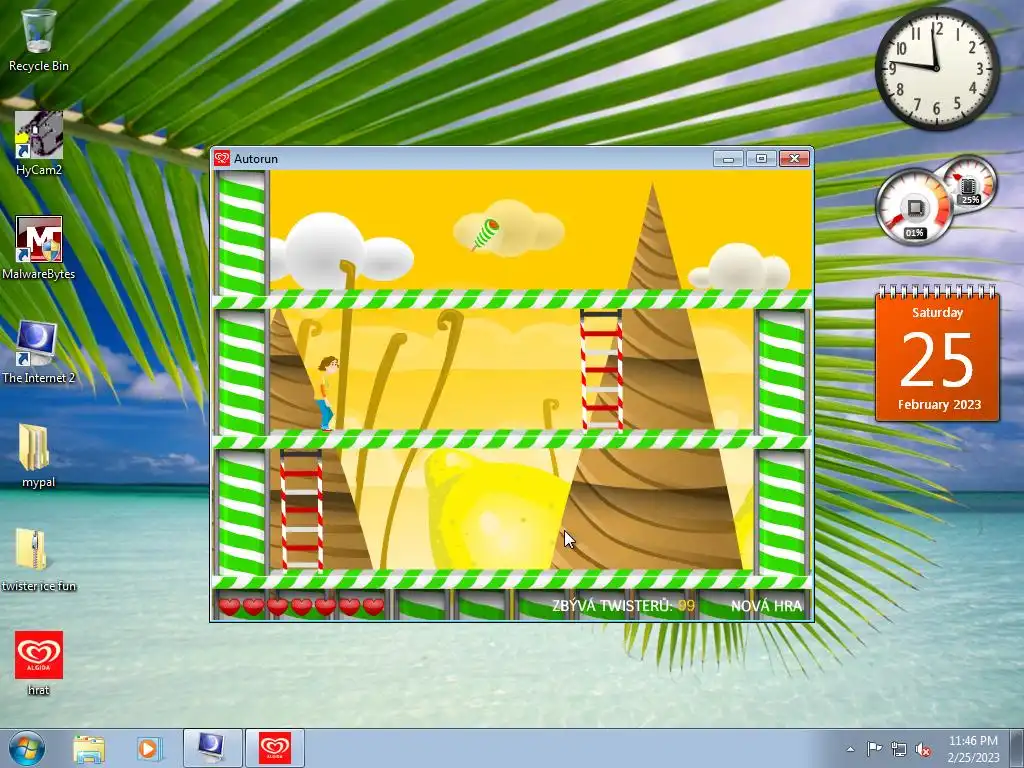Click the last heart life in the game bar
1024x768 pixels.
[374, 607]
